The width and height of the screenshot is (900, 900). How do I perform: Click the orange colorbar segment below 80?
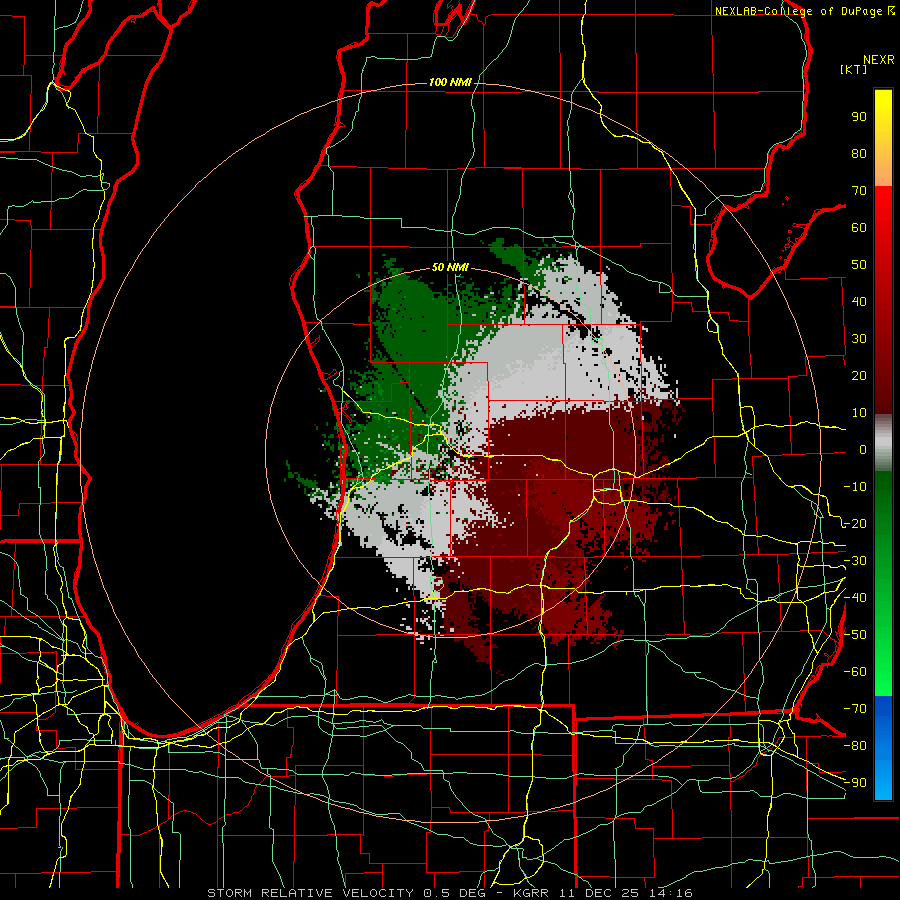(x=883, y=170)
